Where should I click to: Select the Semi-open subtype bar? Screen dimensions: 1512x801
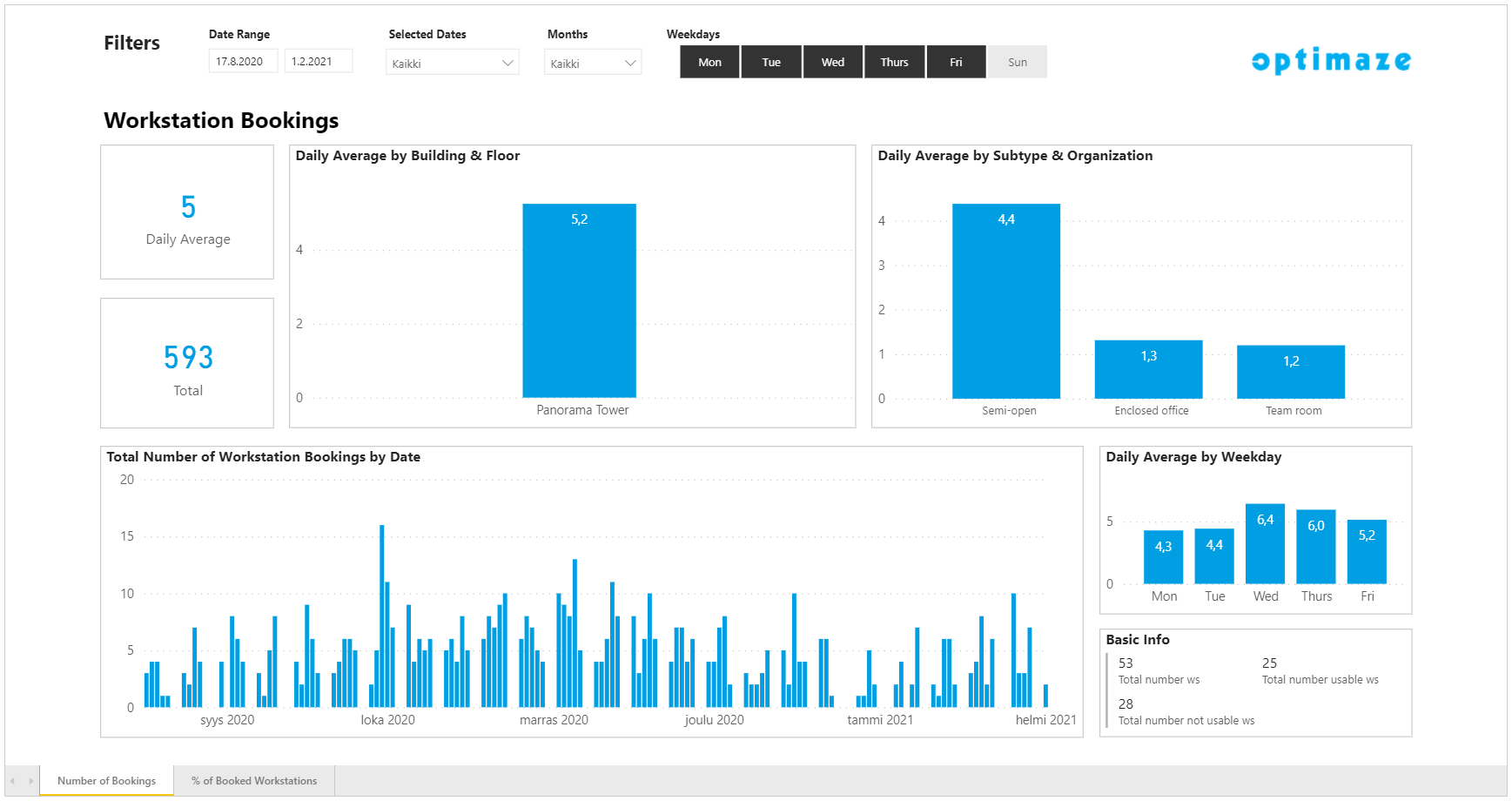(1005, 300)
